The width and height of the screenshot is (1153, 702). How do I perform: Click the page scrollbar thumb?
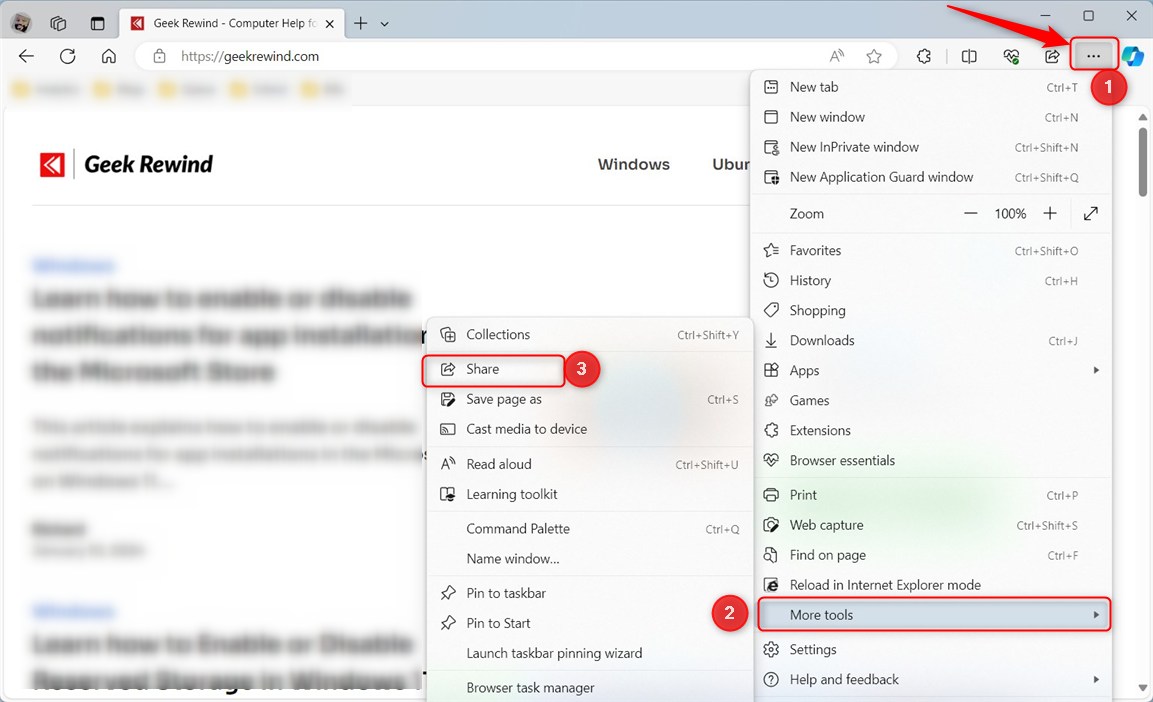(x=1142, y=160)
